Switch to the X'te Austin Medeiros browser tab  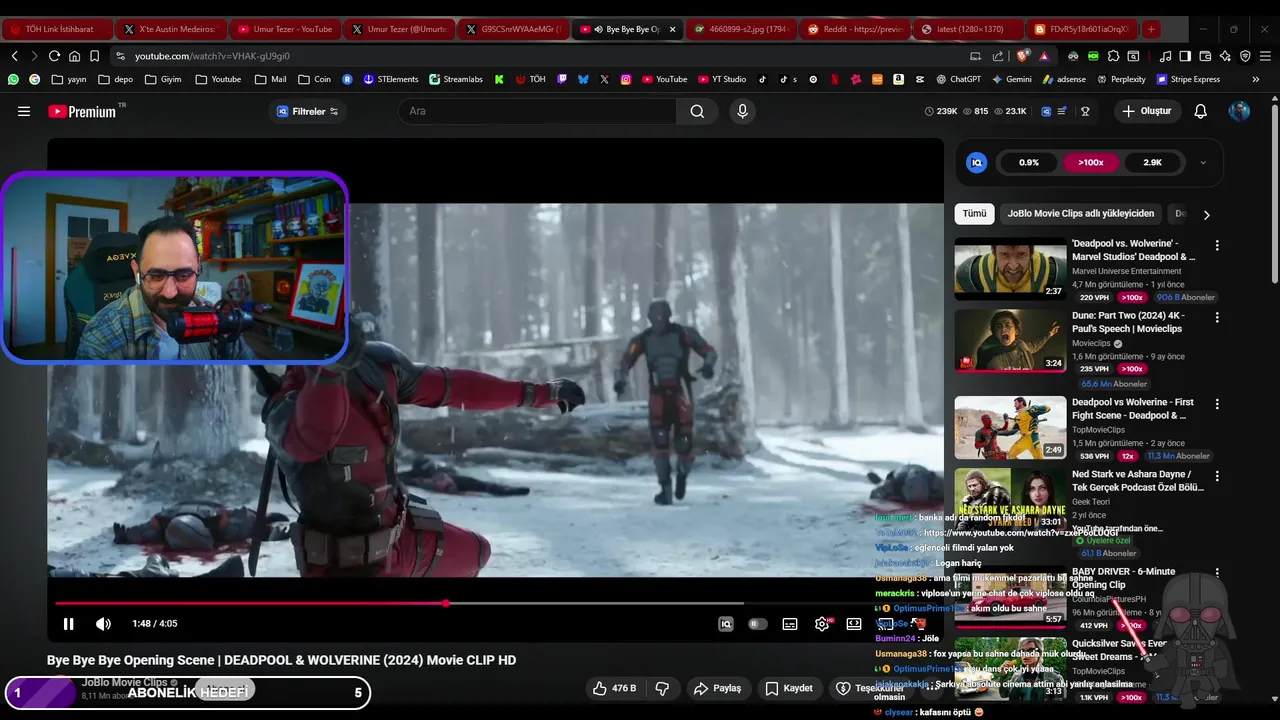(170, 29)
